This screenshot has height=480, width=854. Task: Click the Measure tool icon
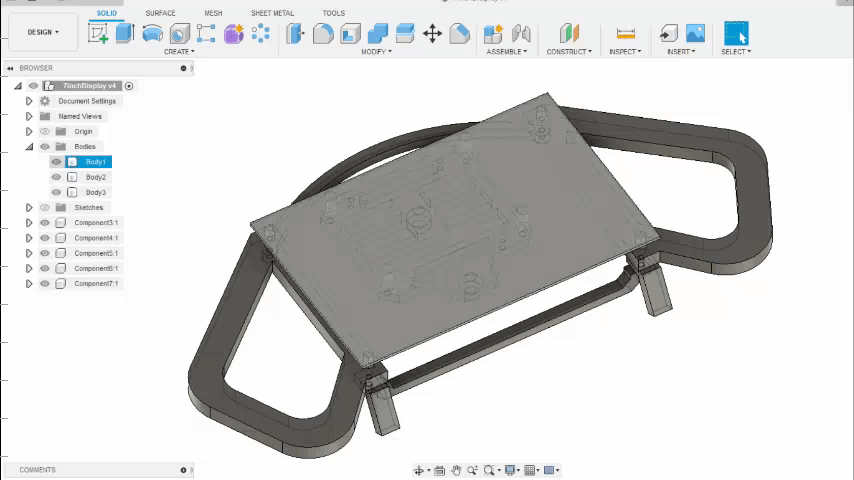626,34
